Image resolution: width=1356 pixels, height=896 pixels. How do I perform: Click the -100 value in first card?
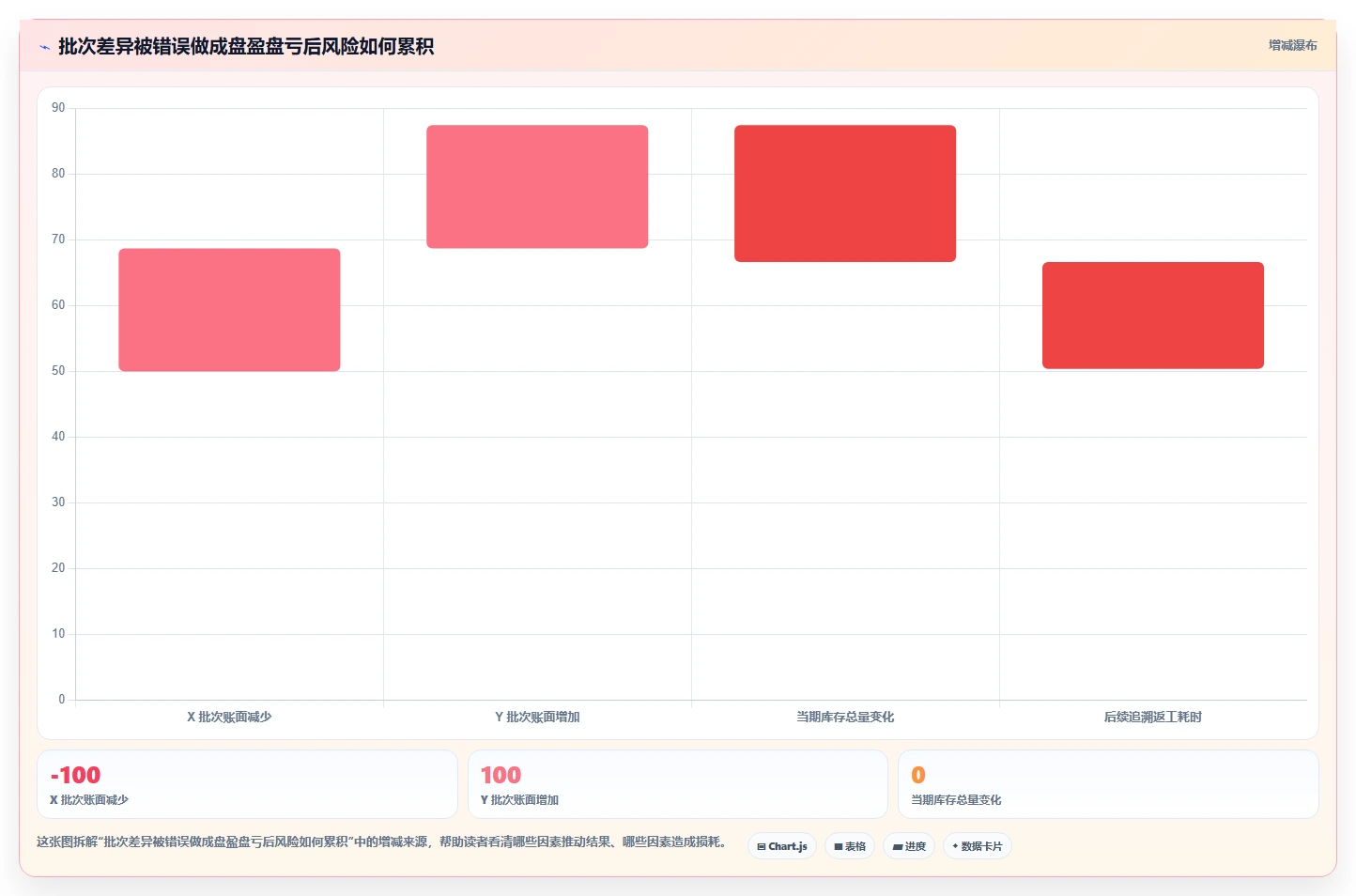point(75,775)
